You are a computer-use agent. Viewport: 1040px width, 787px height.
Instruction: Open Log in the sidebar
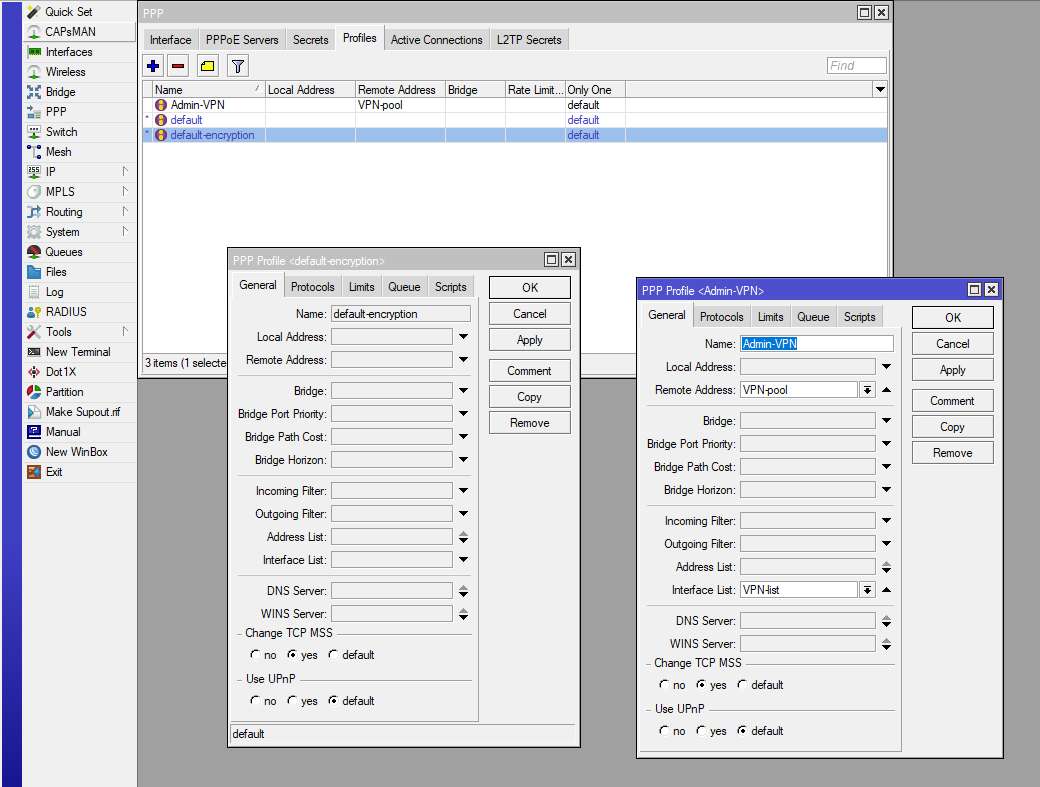(54, 292)
